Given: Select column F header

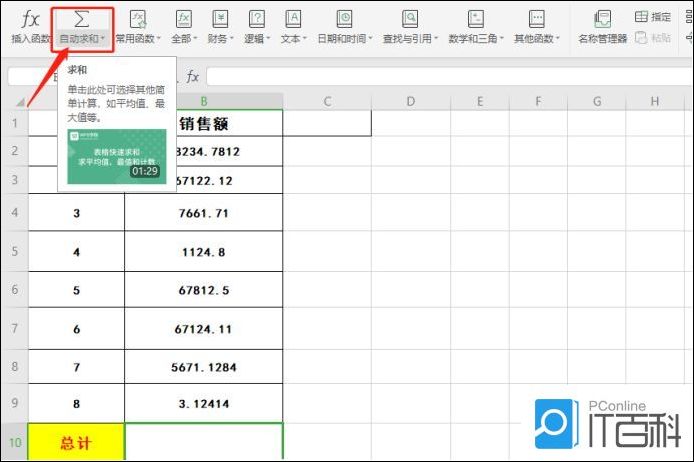Looking at the screenshot, I should pyautogui.click(x=538, y=101).
